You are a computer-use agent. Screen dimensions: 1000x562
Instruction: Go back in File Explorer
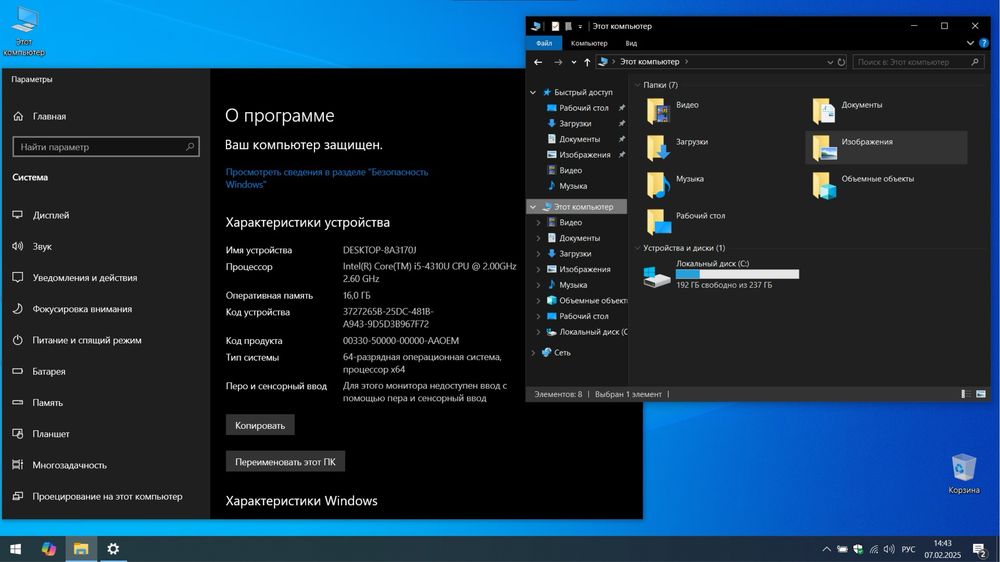coord(538,62)
